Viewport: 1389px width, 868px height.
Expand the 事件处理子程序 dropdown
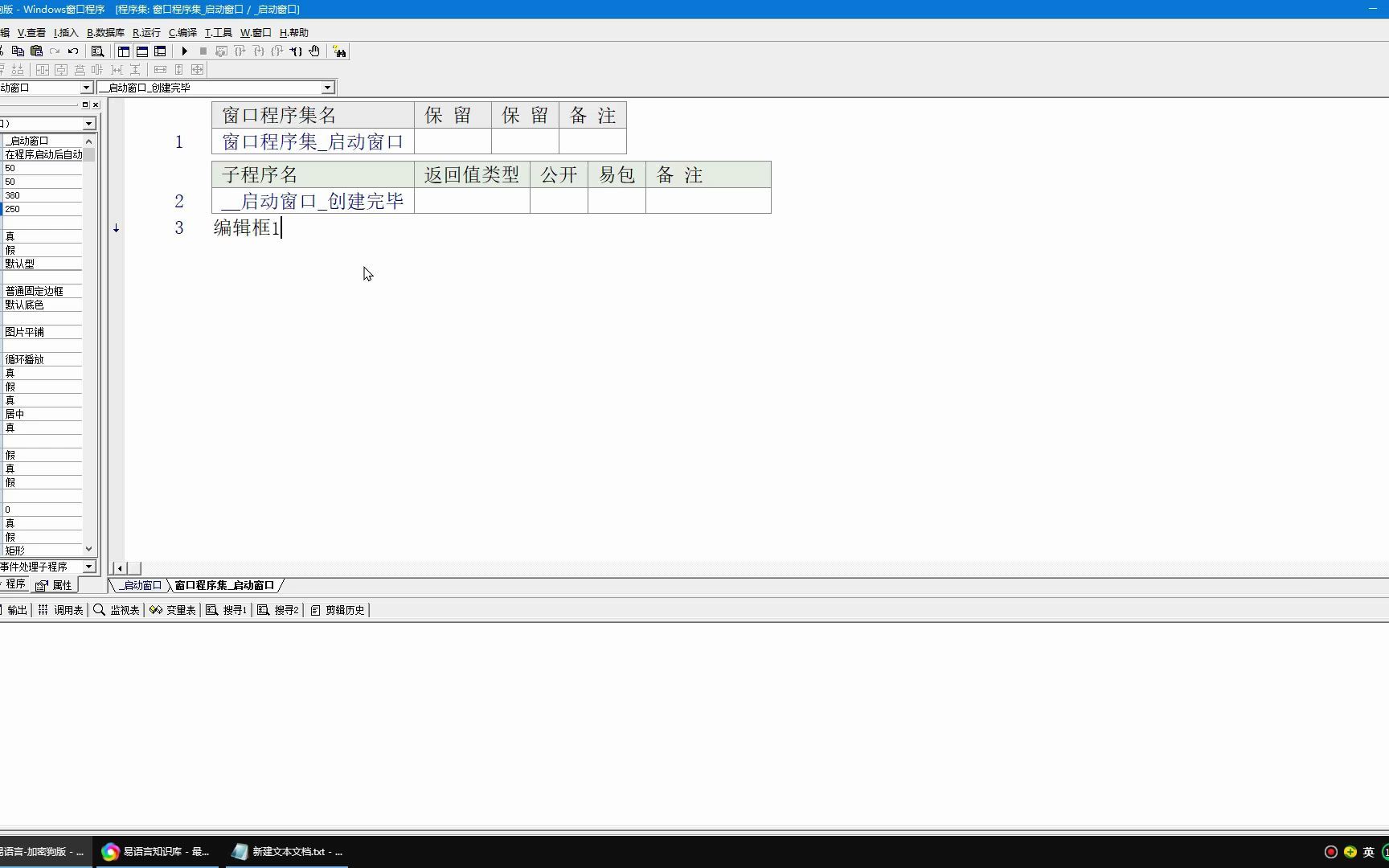(x=88, y=567)
